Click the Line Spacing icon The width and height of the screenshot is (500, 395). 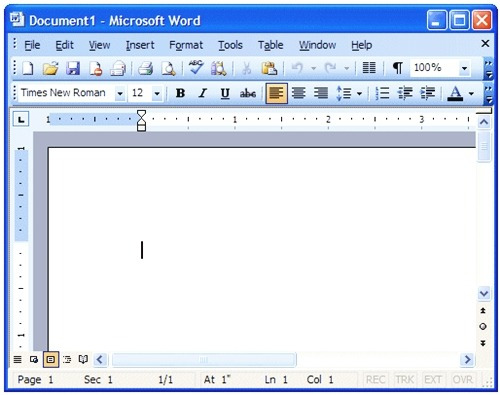pyautogui.click(x=344, y=93)
